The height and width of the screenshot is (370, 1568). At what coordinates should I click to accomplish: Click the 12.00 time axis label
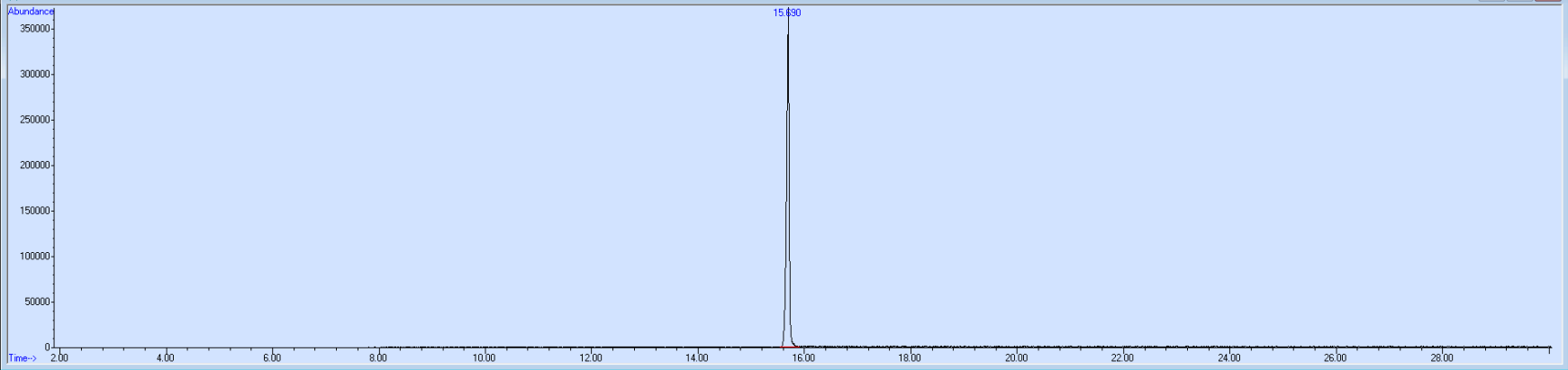click(591, 358)
